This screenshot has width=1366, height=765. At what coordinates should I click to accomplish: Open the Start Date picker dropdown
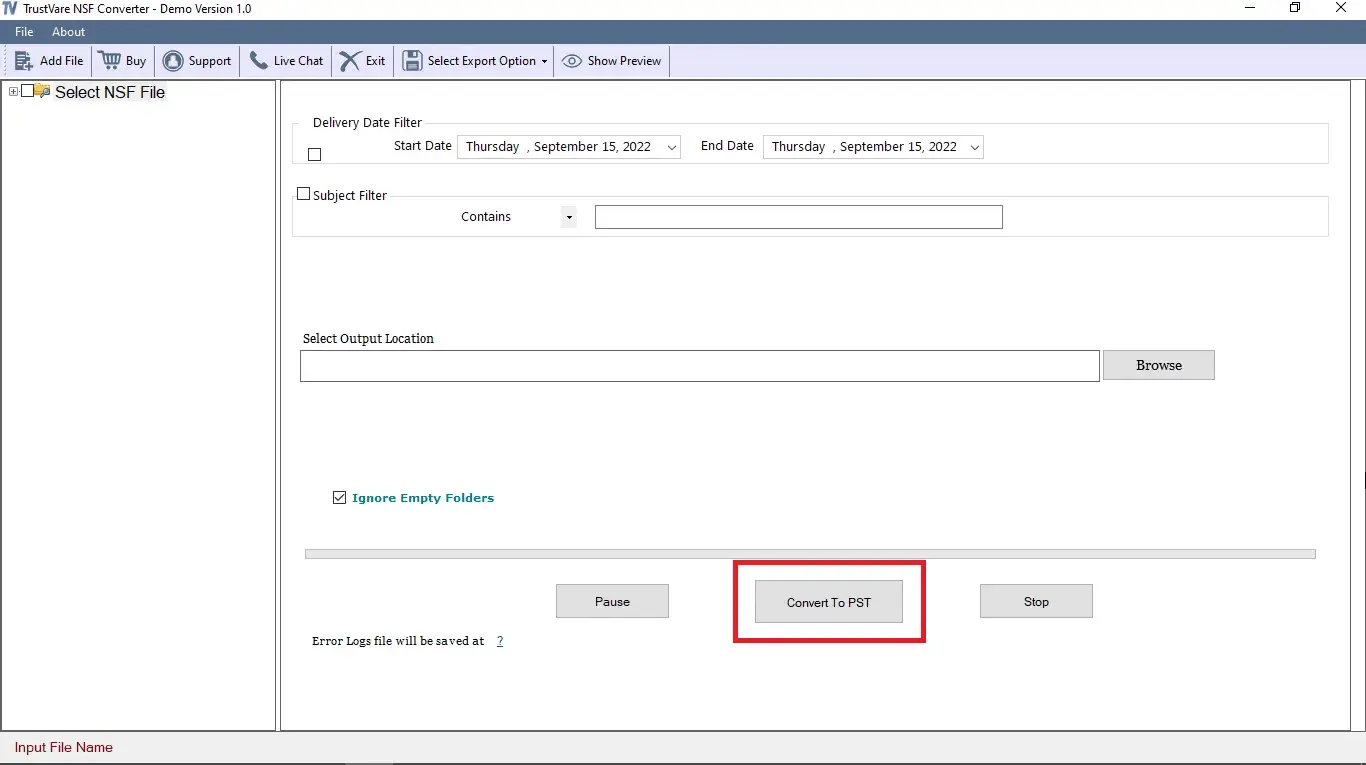click(x=672, y=147)
